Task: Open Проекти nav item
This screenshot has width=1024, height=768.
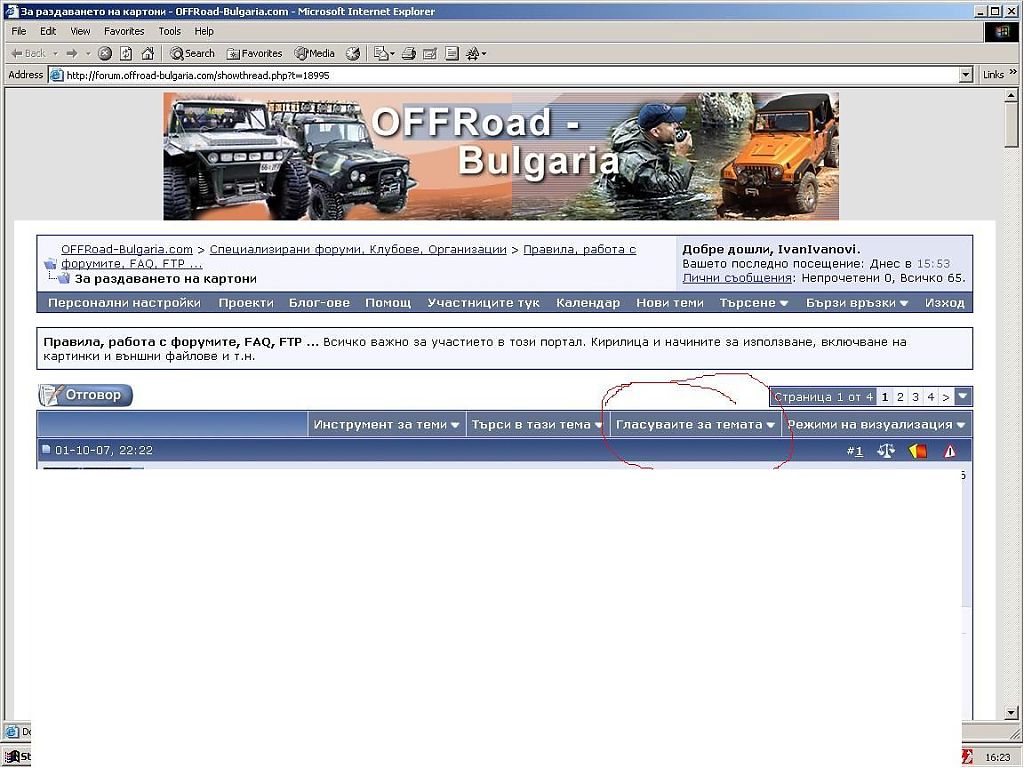Action: (x=246, y=303)
